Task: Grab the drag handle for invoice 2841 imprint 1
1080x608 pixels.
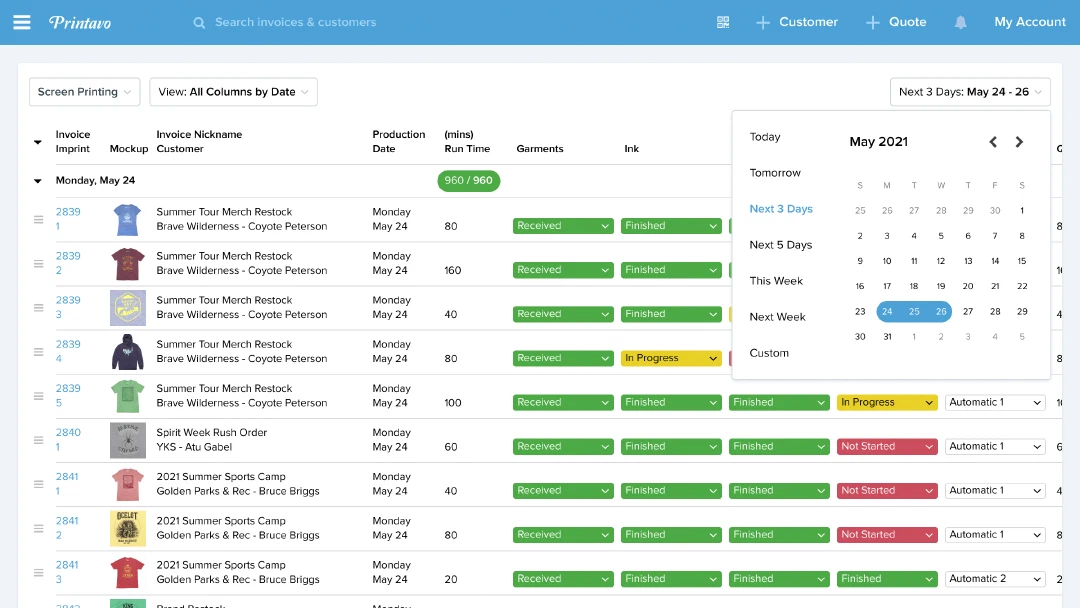Action: click(x=39, y=484)
